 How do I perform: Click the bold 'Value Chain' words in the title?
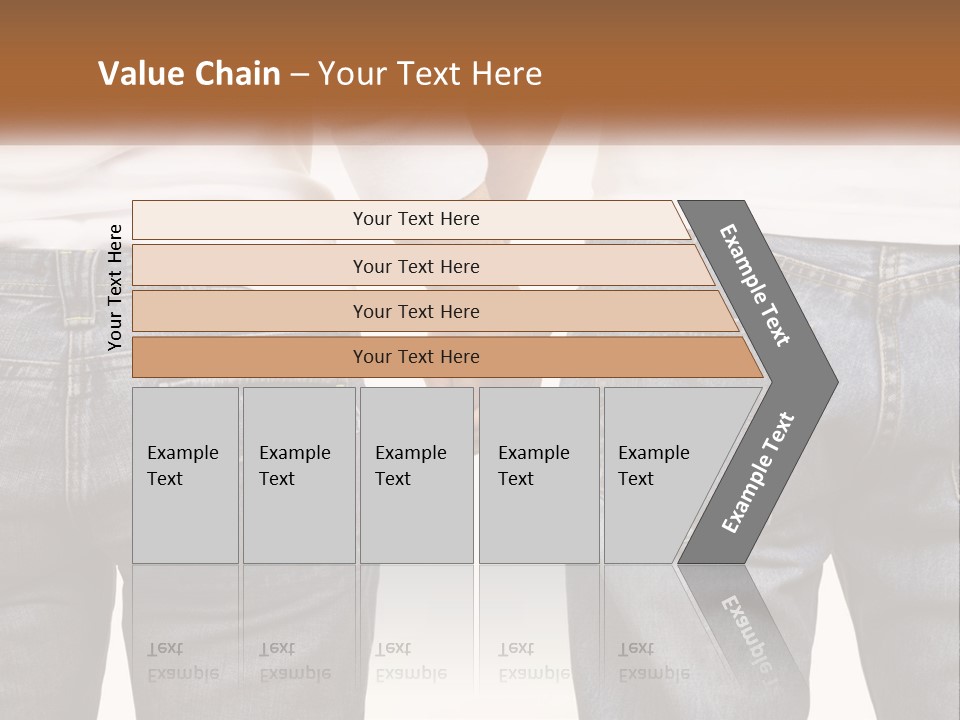tap(189, 73)
